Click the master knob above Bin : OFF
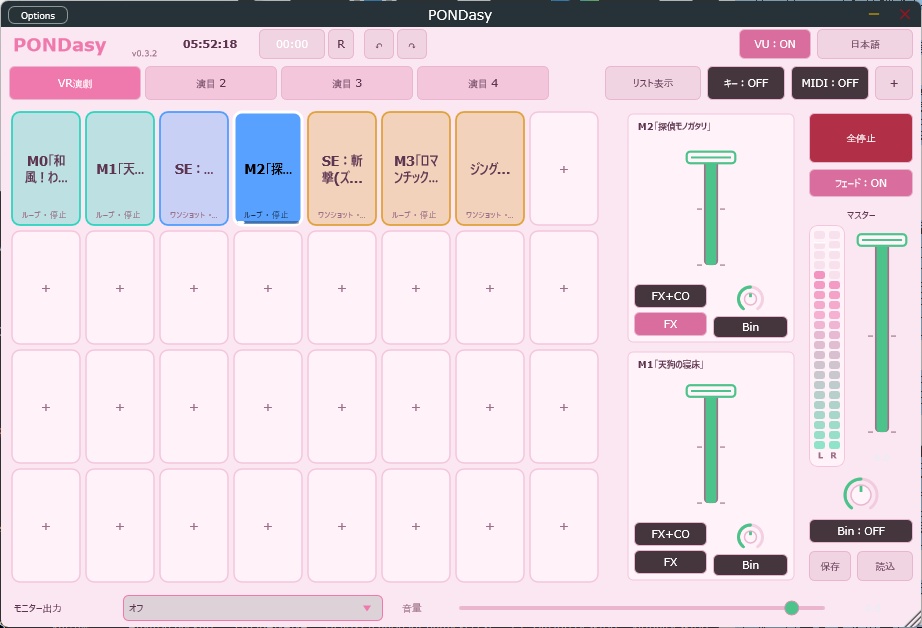The height and width of the screenshot is (628, 922). tap(861, 494)
